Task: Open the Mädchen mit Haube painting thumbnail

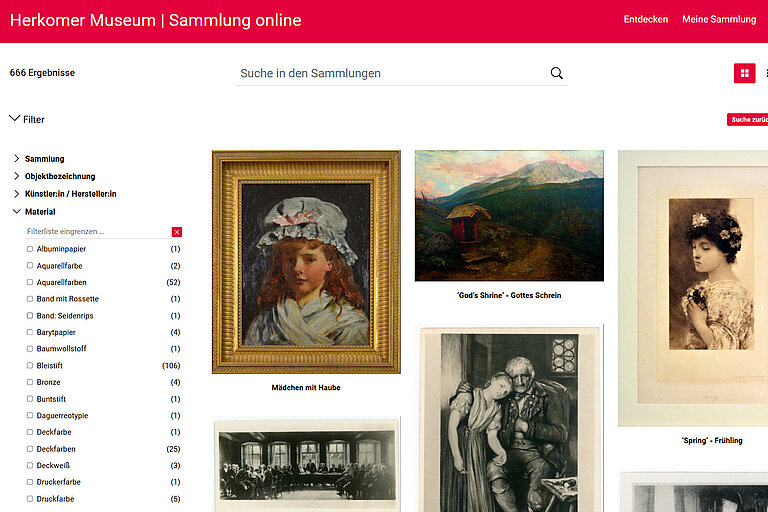Action: pos(306,262)
